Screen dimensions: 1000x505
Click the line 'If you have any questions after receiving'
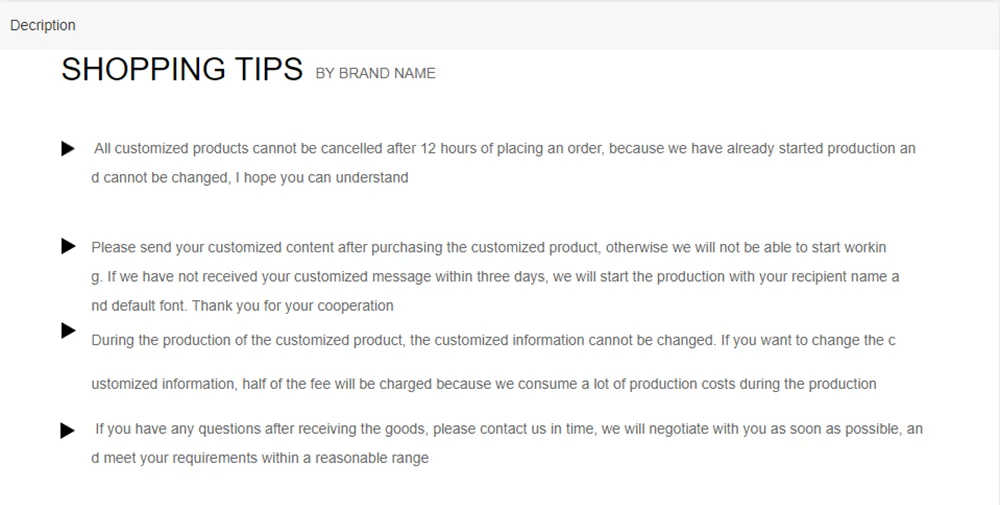point(508,429)
